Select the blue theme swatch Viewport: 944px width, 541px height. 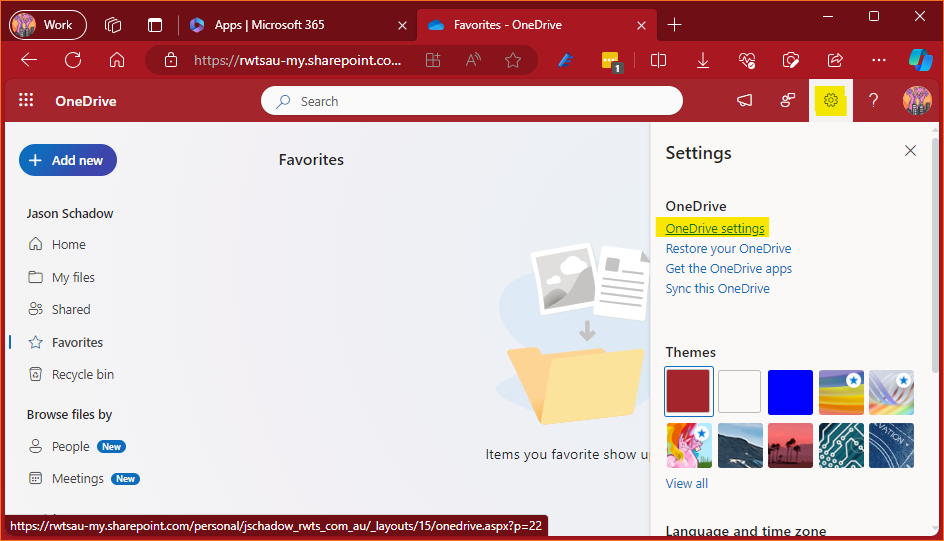(790, 392)
